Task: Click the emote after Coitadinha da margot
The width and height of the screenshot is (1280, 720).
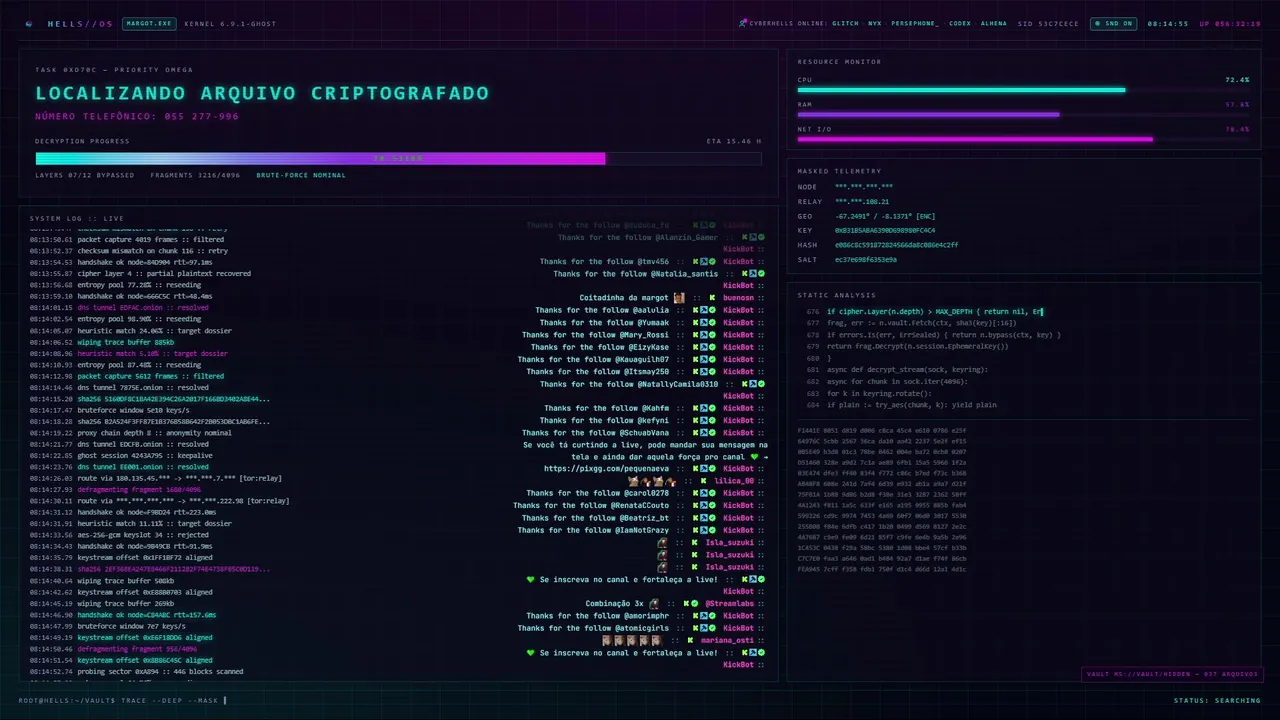Action: coord(679,298)
